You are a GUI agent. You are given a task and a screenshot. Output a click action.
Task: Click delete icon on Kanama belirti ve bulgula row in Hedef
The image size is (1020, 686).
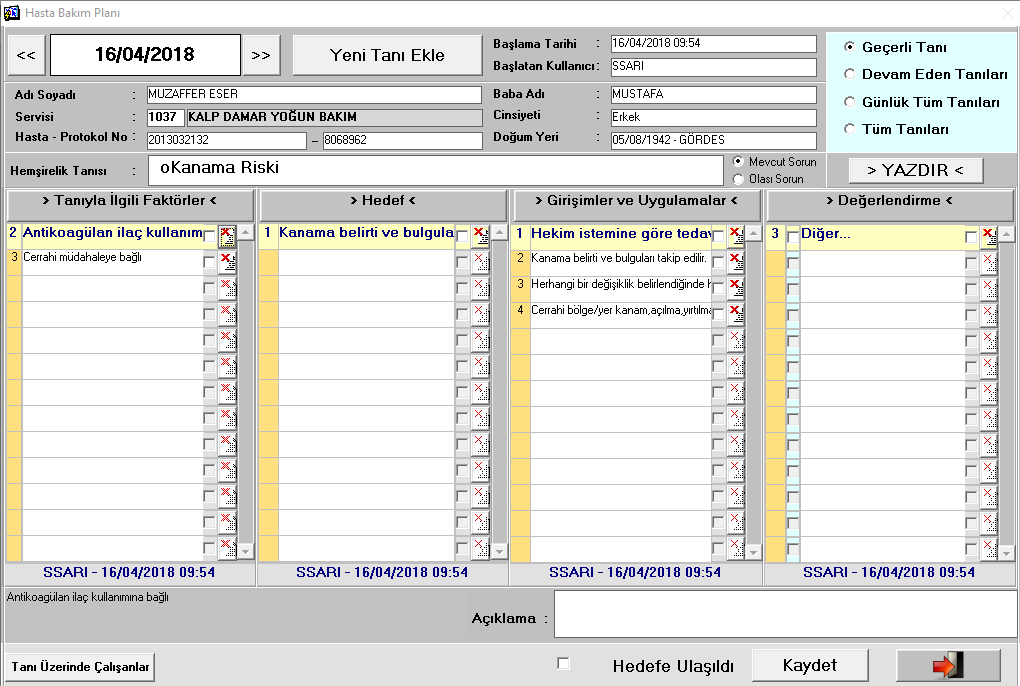480,236
